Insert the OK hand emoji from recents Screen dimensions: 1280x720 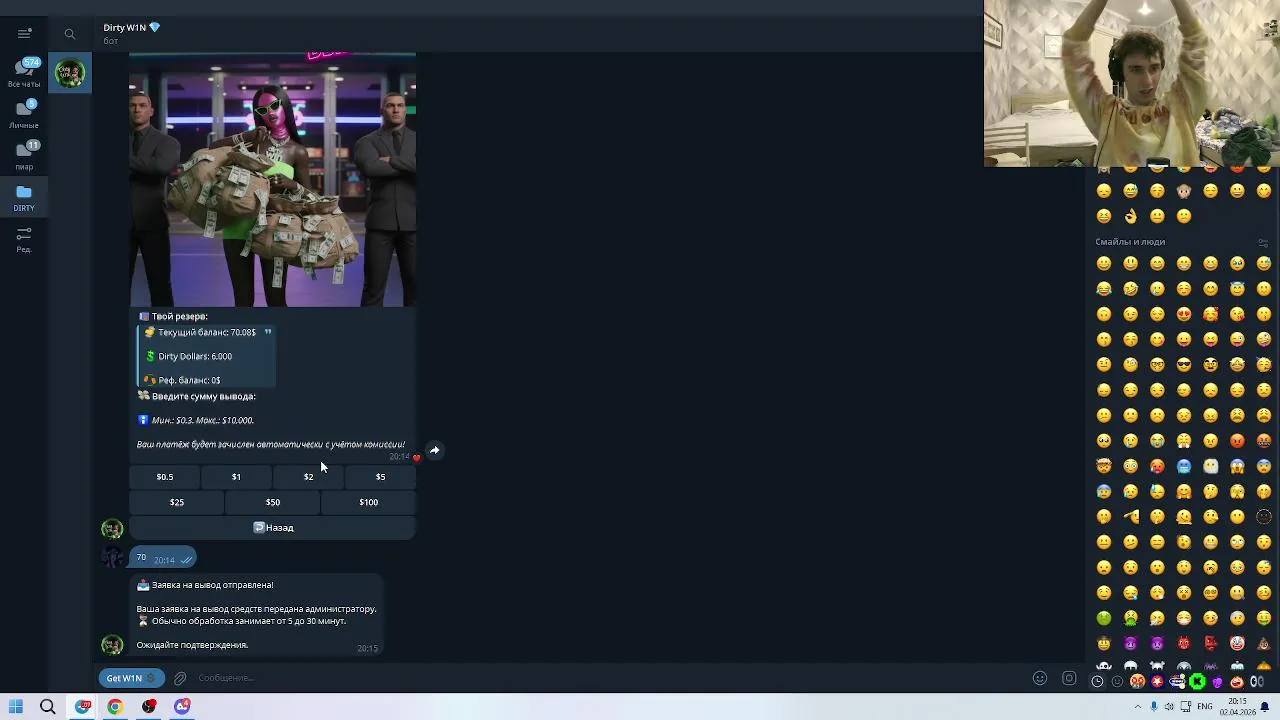1130,216
